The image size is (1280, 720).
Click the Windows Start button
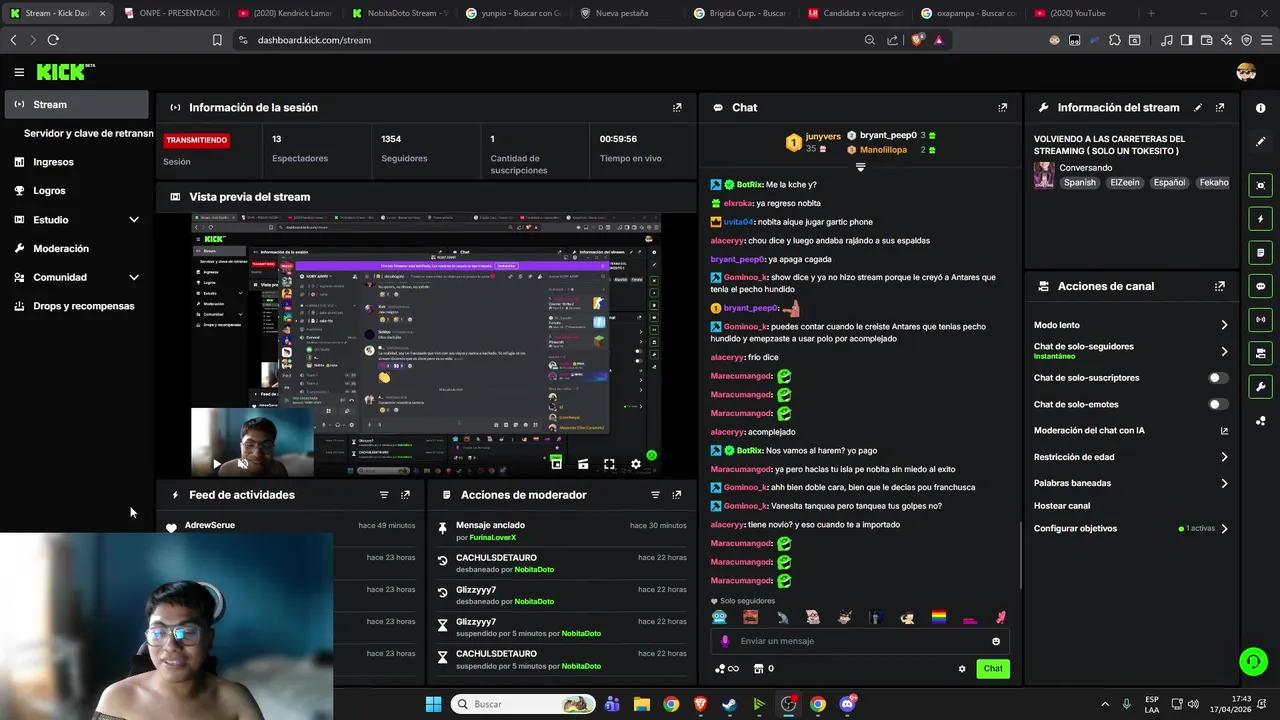click(x=434, y=704)
